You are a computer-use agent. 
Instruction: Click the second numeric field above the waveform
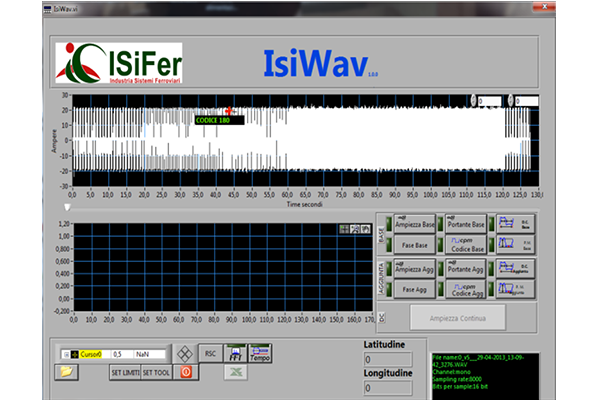(527, 101)
